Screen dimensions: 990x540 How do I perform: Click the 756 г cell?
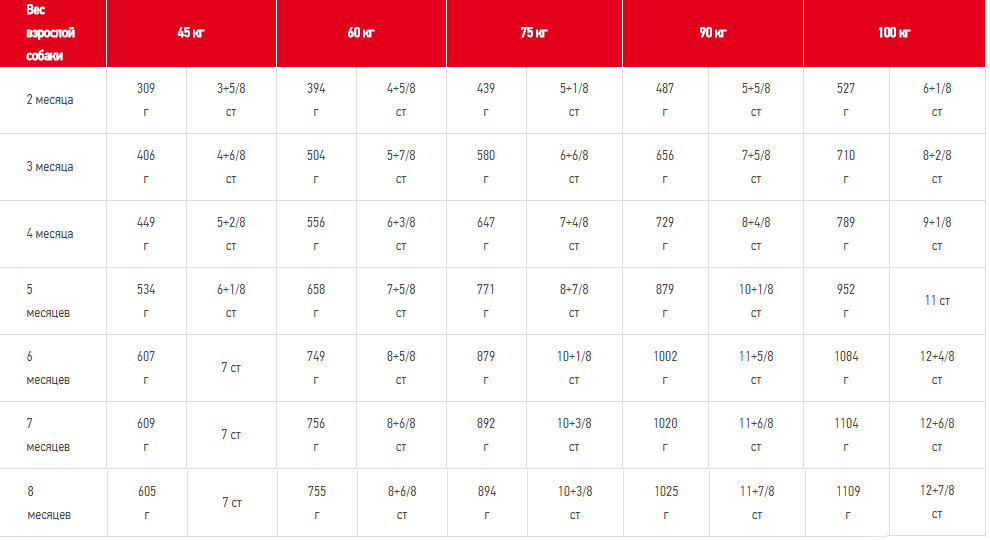point(316,435)
